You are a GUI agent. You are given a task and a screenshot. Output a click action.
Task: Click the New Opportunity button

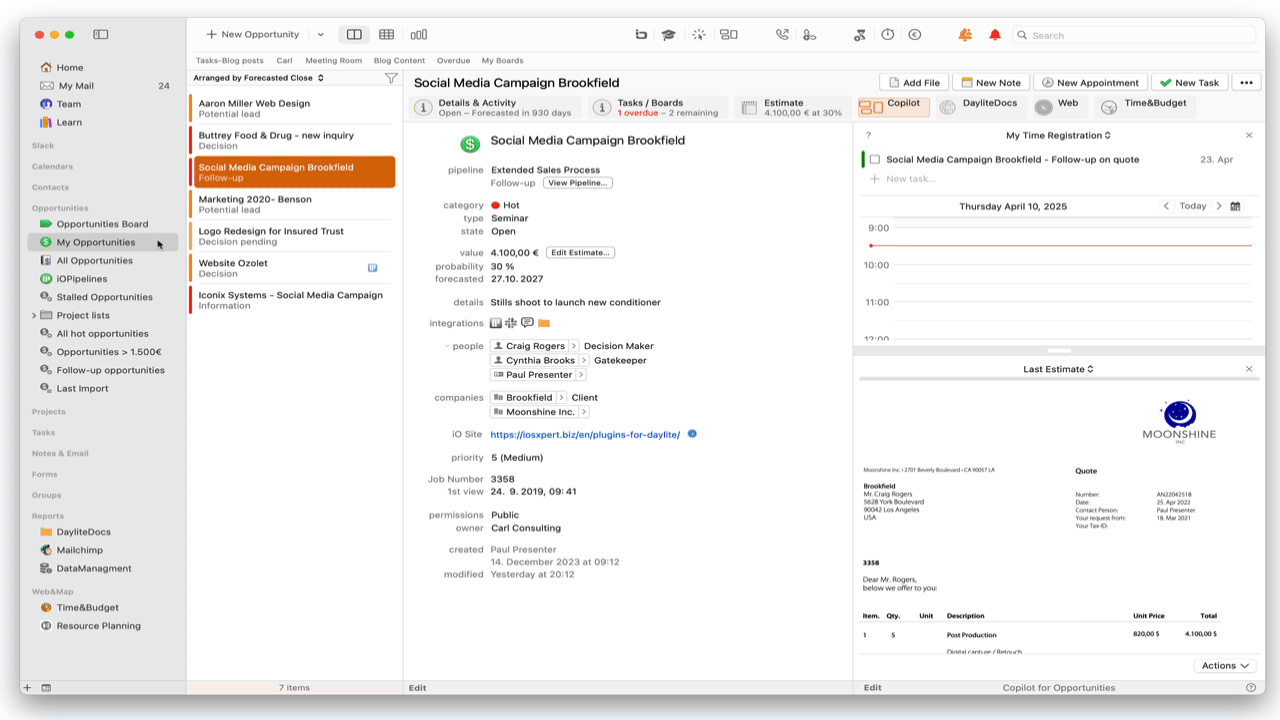pos(252,34)
